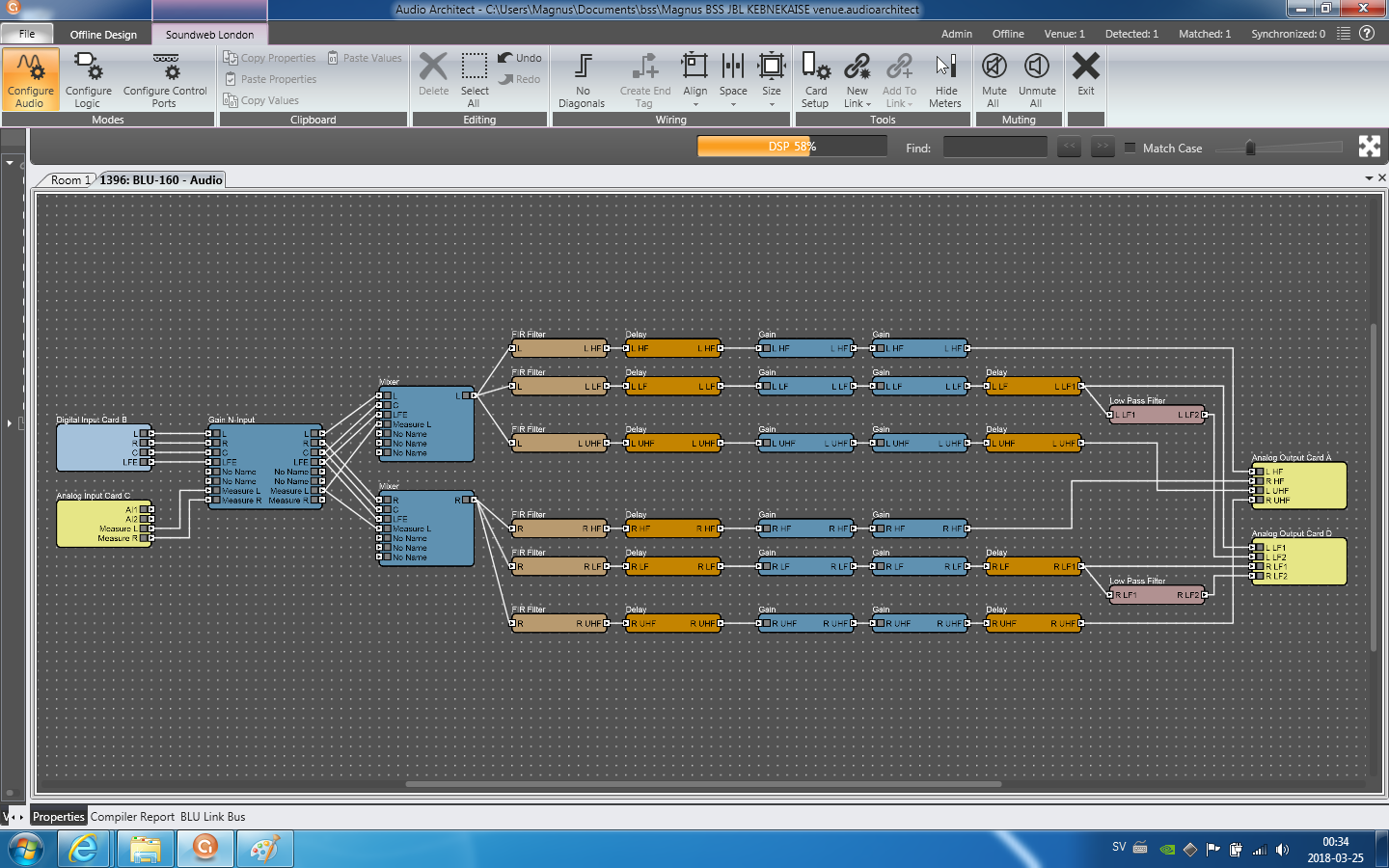The image size is (1389, 868).
Task: Click the Windows Start button
Action: tap(26, 849)
